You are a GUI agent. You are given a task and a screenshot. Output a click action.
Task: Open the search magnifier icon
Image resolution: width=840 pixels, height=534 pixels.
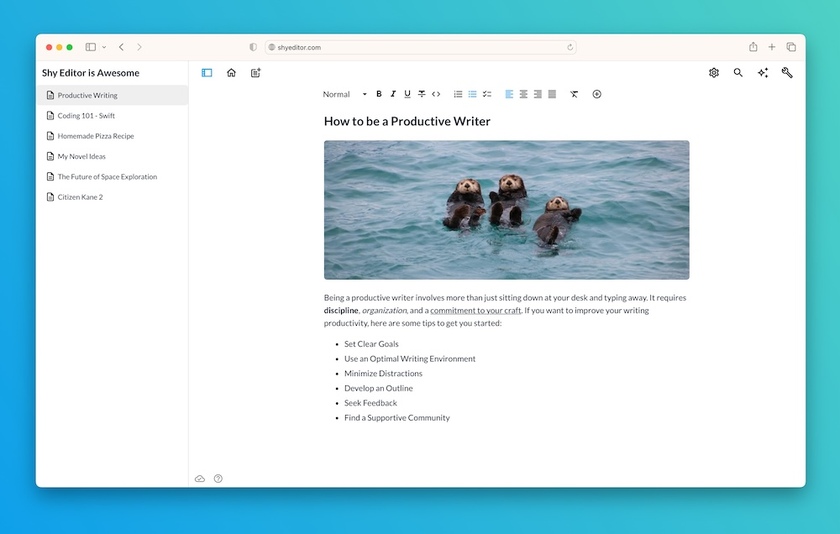[x=738, y=73]
